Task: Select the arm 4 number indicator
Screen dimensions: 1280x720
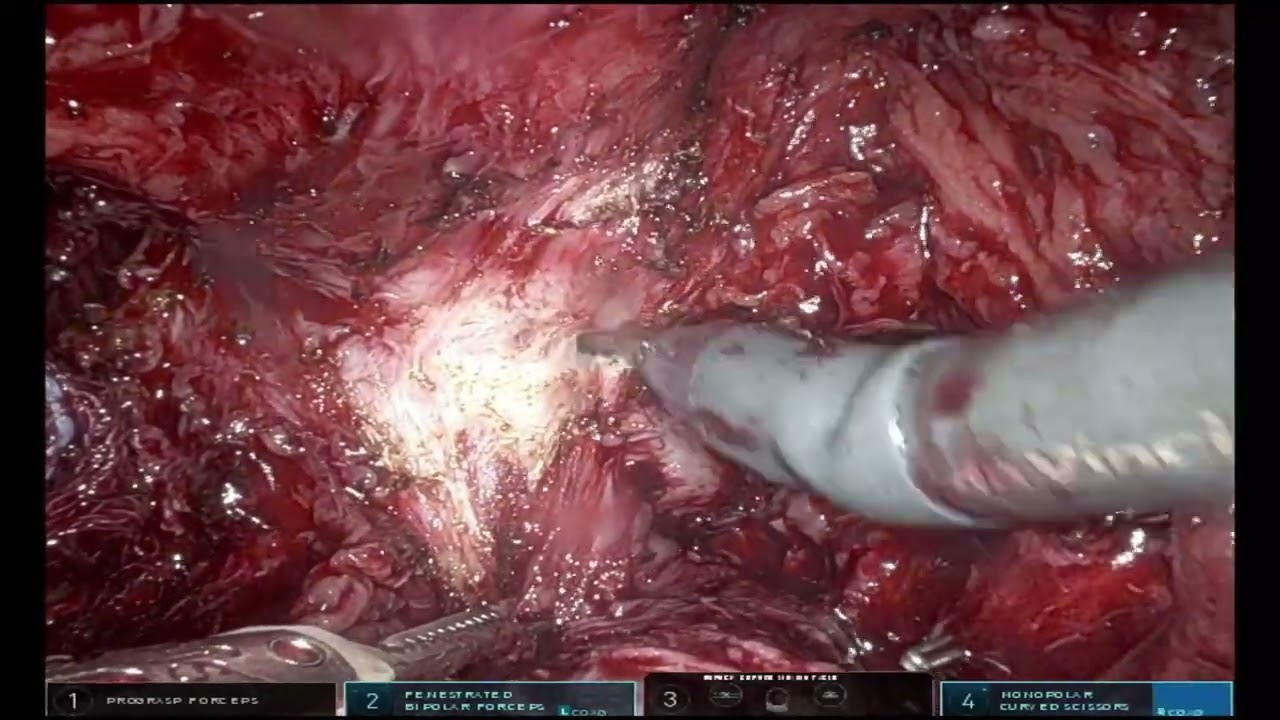Action: (967, 701)
